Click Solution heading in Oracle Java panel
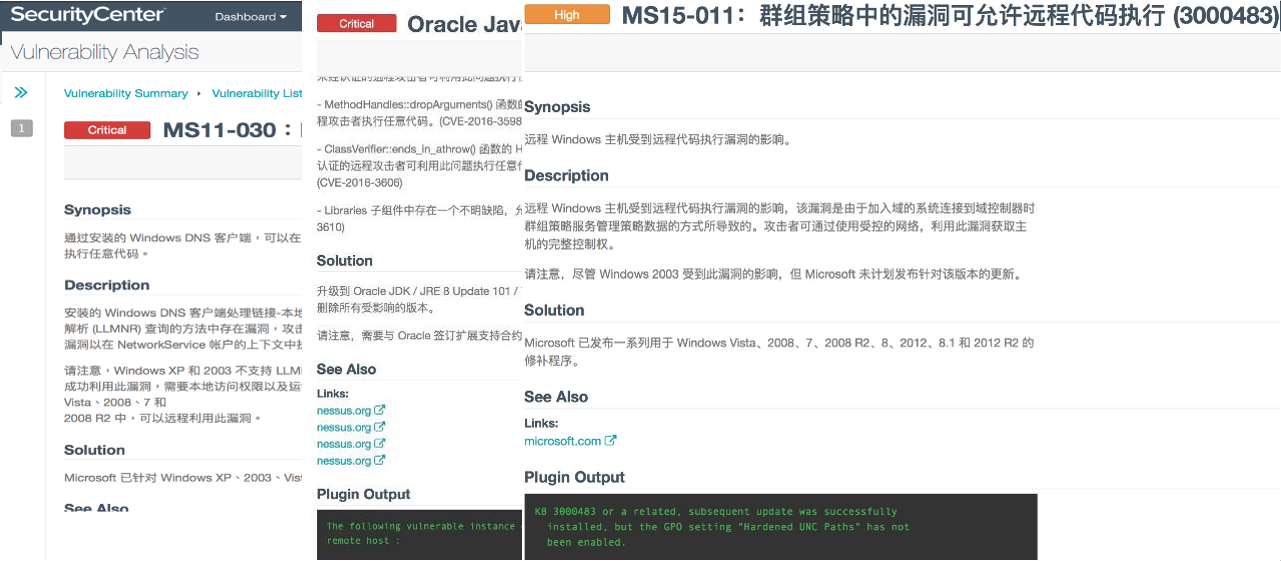This screenshot has width=1281, height=561. 345,261
